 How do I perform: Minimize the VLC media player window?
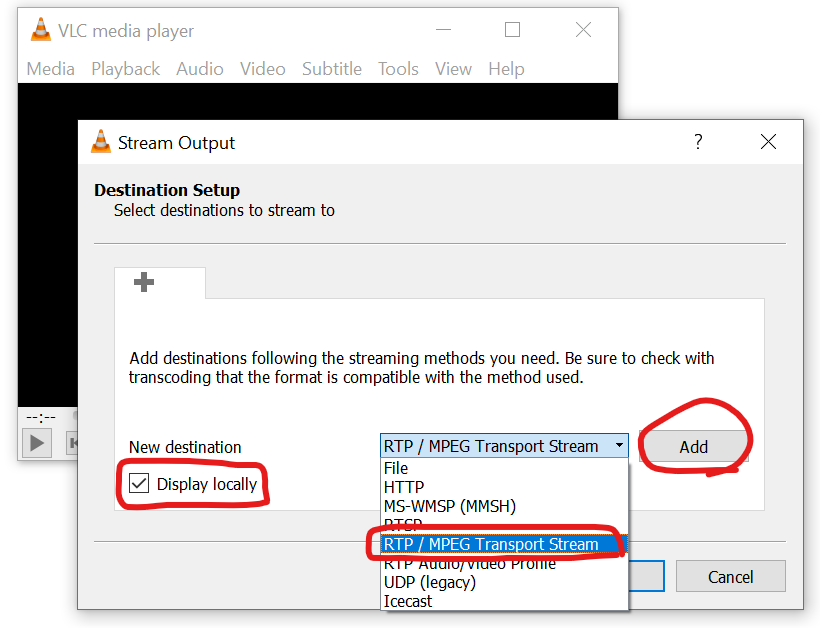[x=443, y=30]
